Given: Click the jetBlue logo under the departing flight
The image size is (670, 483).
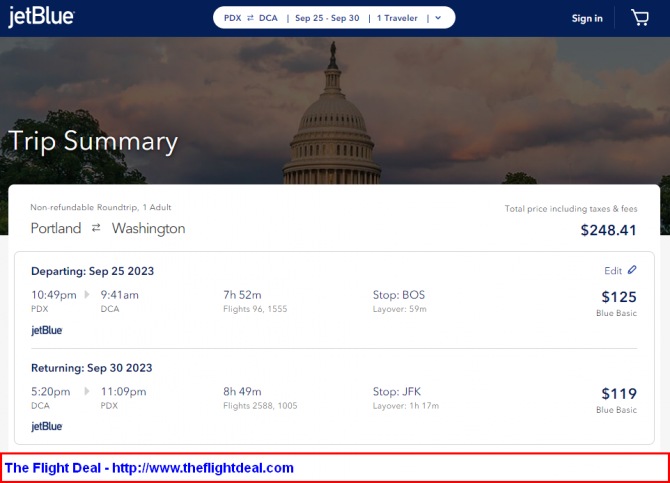Looking at the screenshot, I should [47, 330].
